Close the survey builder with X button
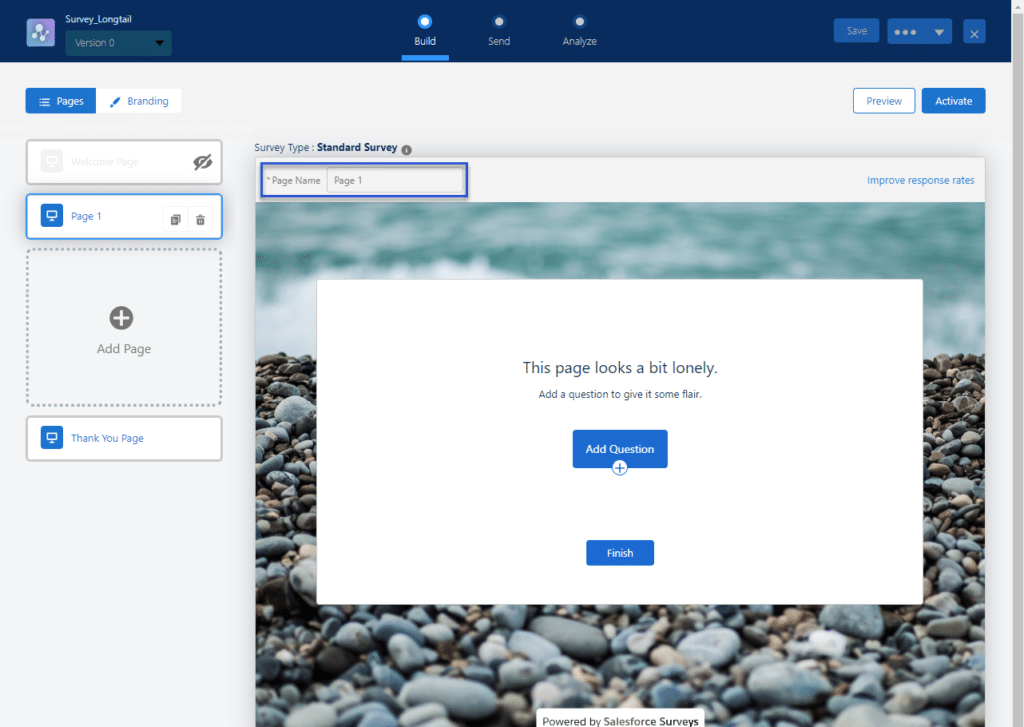Viewport: 1024px width, 727px height. click(974, 32)
